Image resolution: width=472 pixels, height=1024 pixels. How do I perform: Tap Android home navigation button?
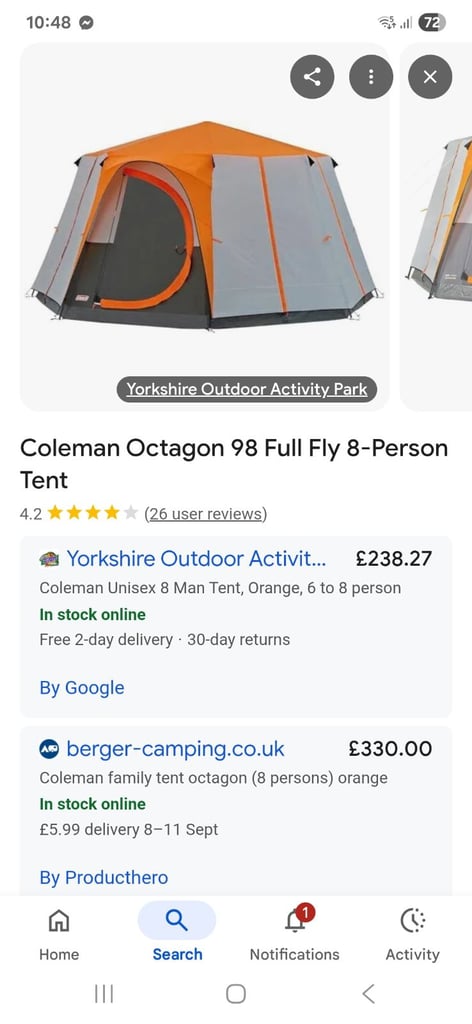pos(236,994)
